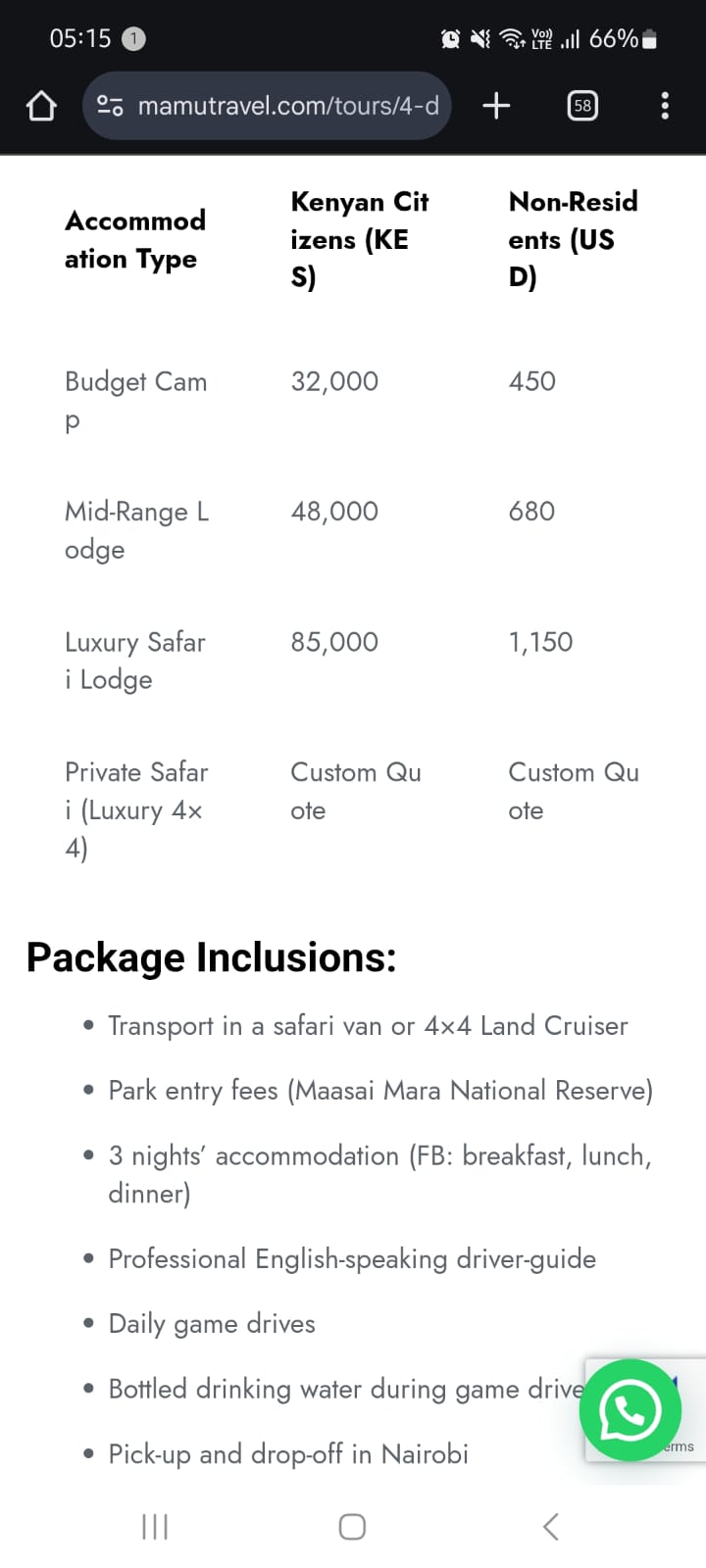
Task: Tap the battery 66% indicator
Action: (x=624, y=39)
